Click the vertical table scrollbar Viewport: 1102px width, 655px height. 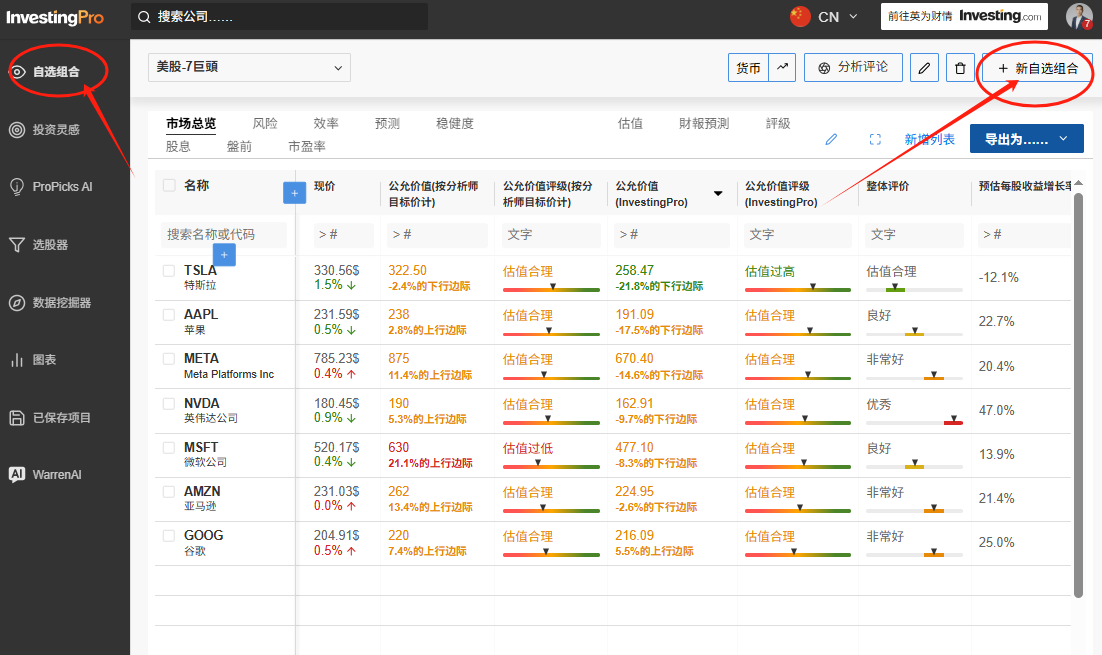pyautogui.click(x=1078, y=394)
